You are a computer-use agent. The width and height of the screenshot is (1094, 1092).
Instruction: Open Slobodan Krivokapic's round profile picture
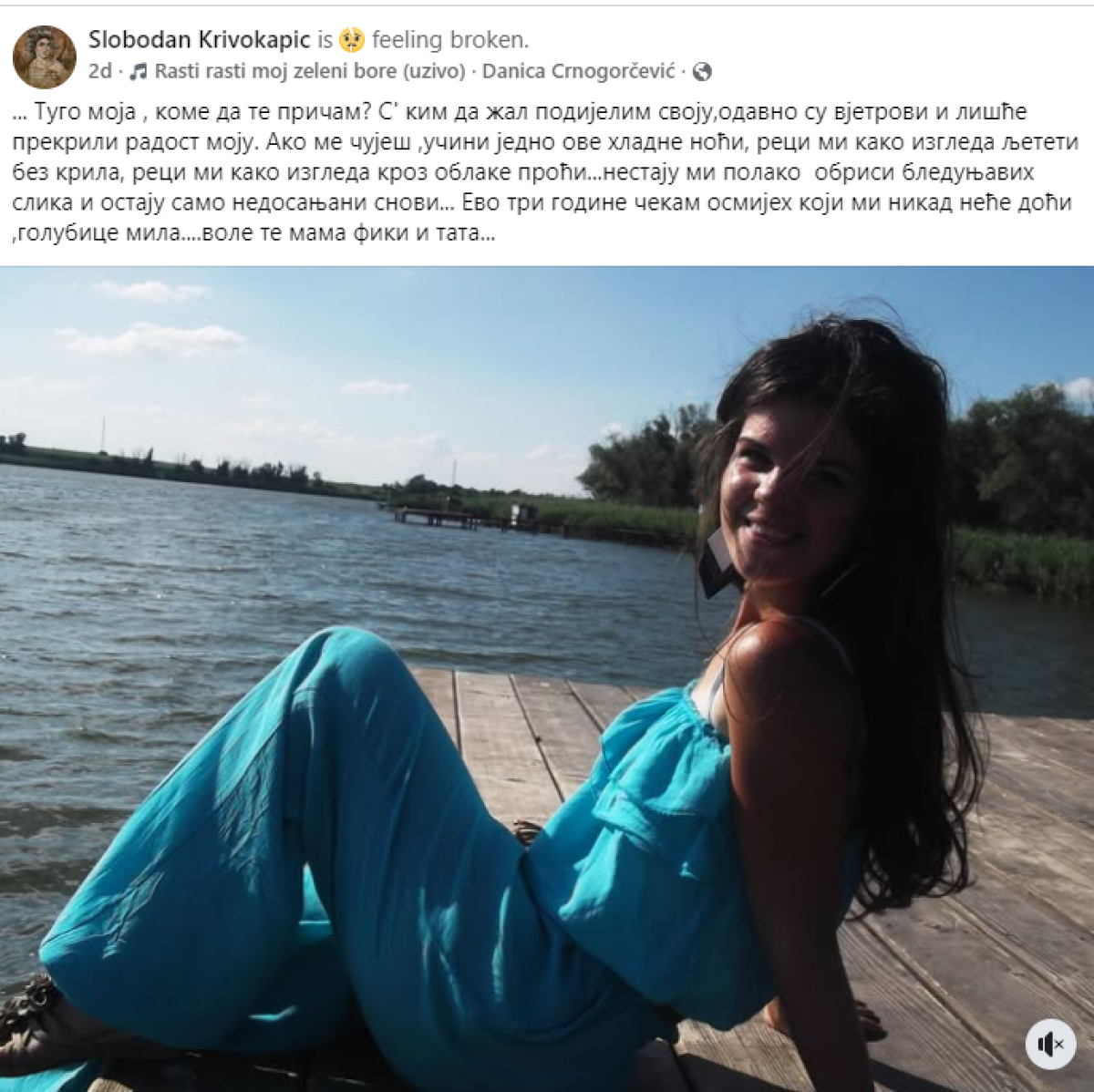pyautogui.click(x=44, y=57)
